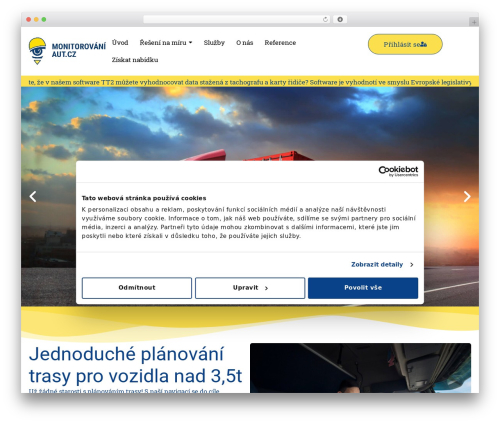Click the heading Jednoduché plánování trasy pro vozidla
This screenshot has width=500, height=423.
point(135,365)
